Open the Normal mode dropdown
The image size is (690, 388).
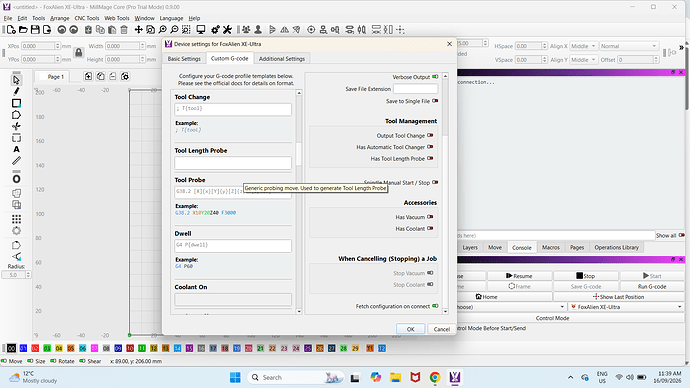[x=628, y=46]
